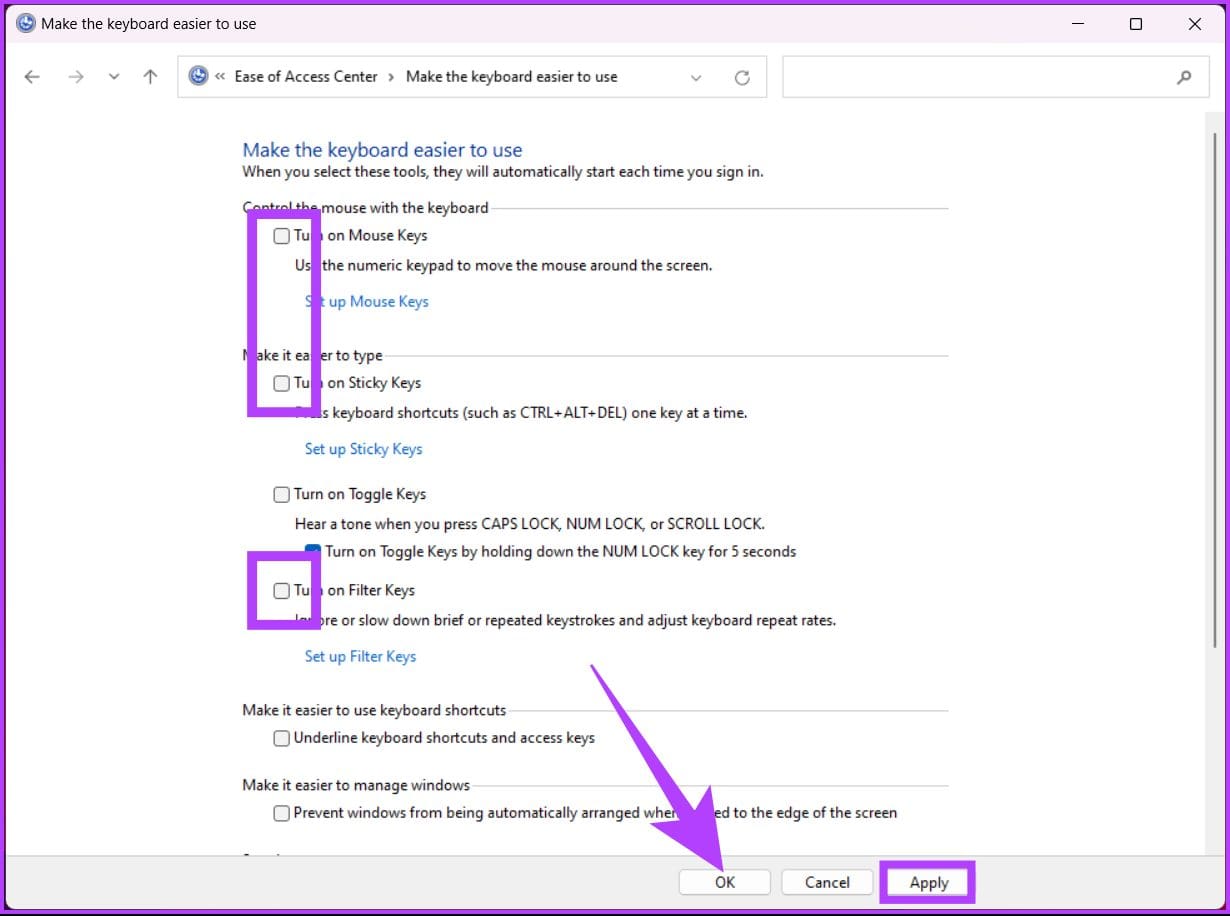1230x916 pixels.
Task: Enable Turn on Sticky Keys checkbox
Action: tap(282, 383)
